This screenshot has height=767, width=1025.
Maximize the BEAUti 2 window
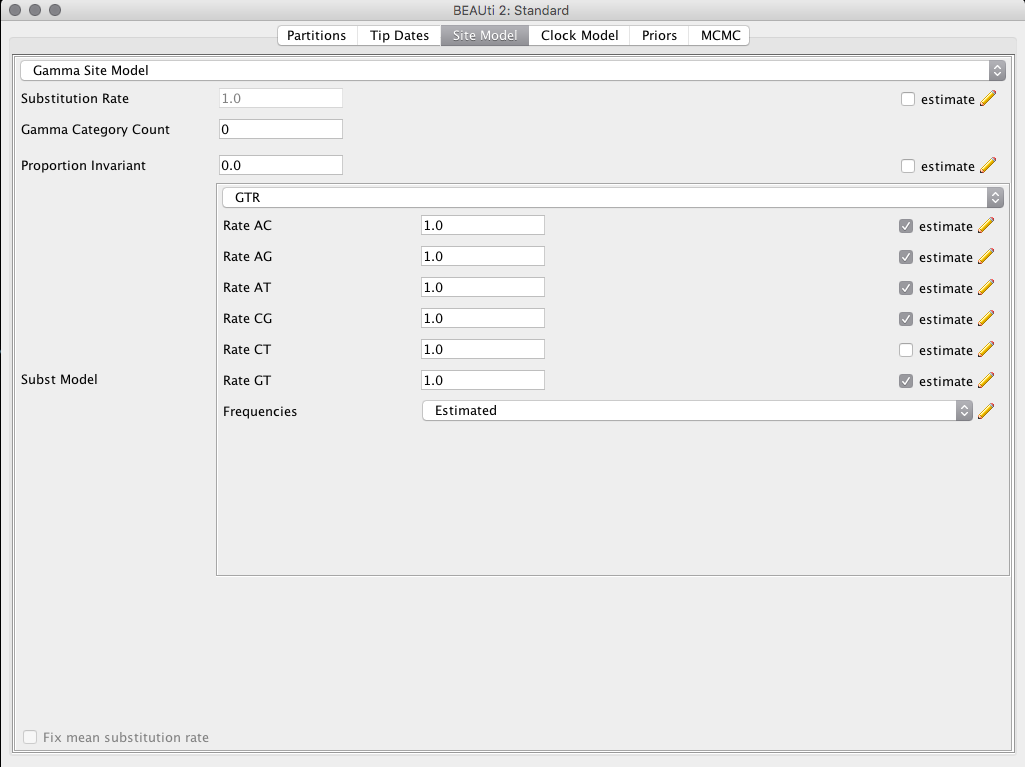point(55,10)
